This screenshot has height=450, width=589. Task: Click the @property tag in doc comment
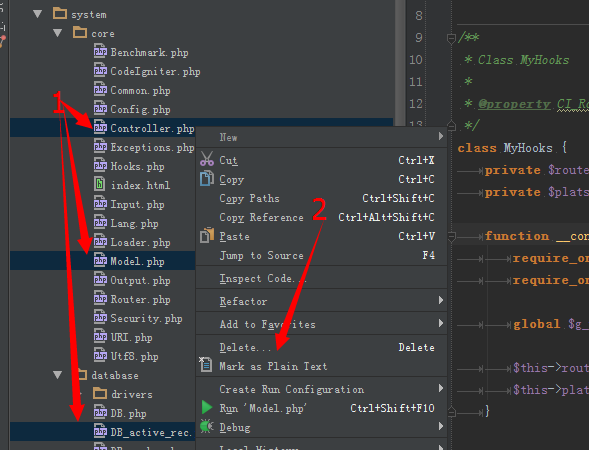514,104
